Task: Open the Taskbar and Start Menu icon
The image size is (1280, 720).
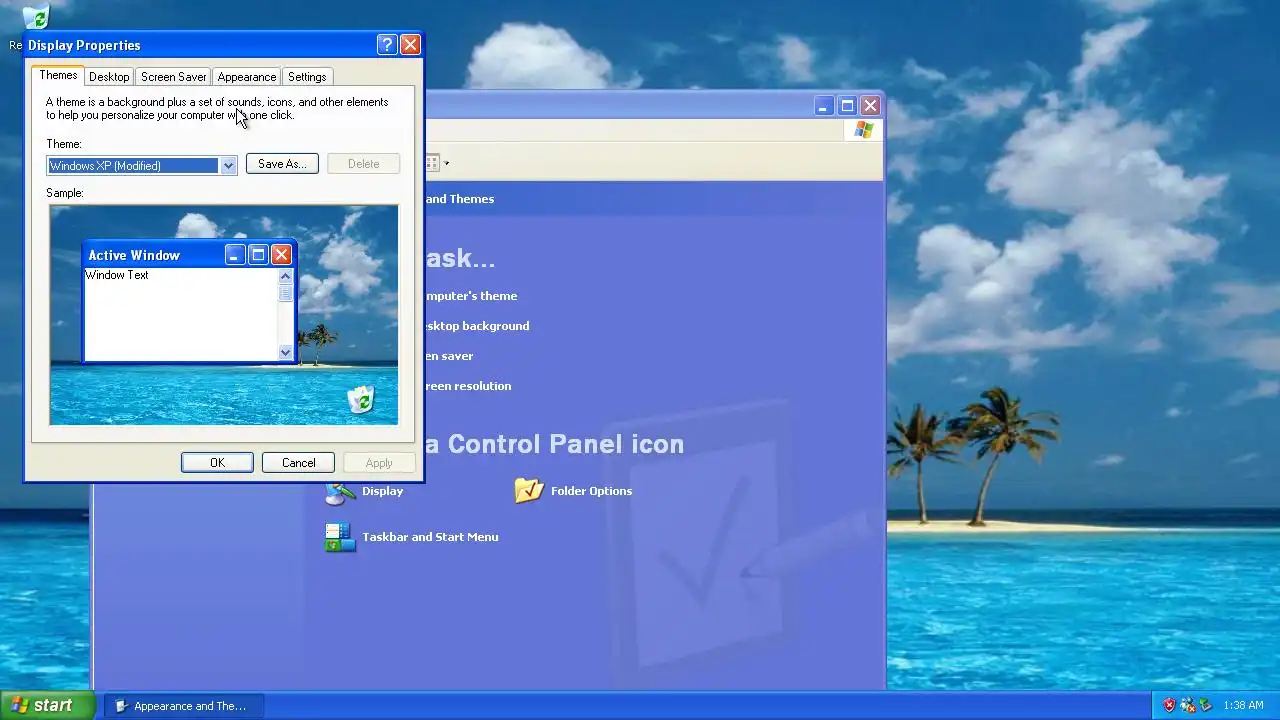Action: tap(340, 537)
